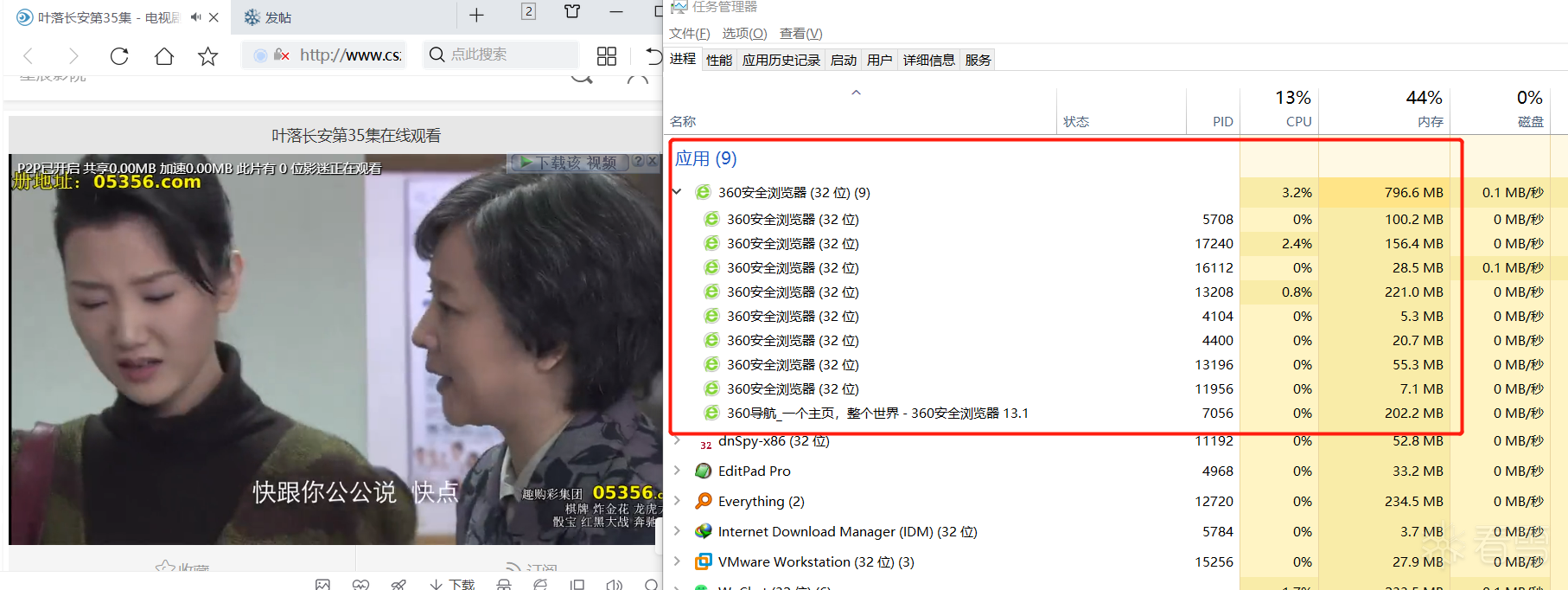Switch to the 服务 tab
The image size is (1568, 590).
point(978,60)
